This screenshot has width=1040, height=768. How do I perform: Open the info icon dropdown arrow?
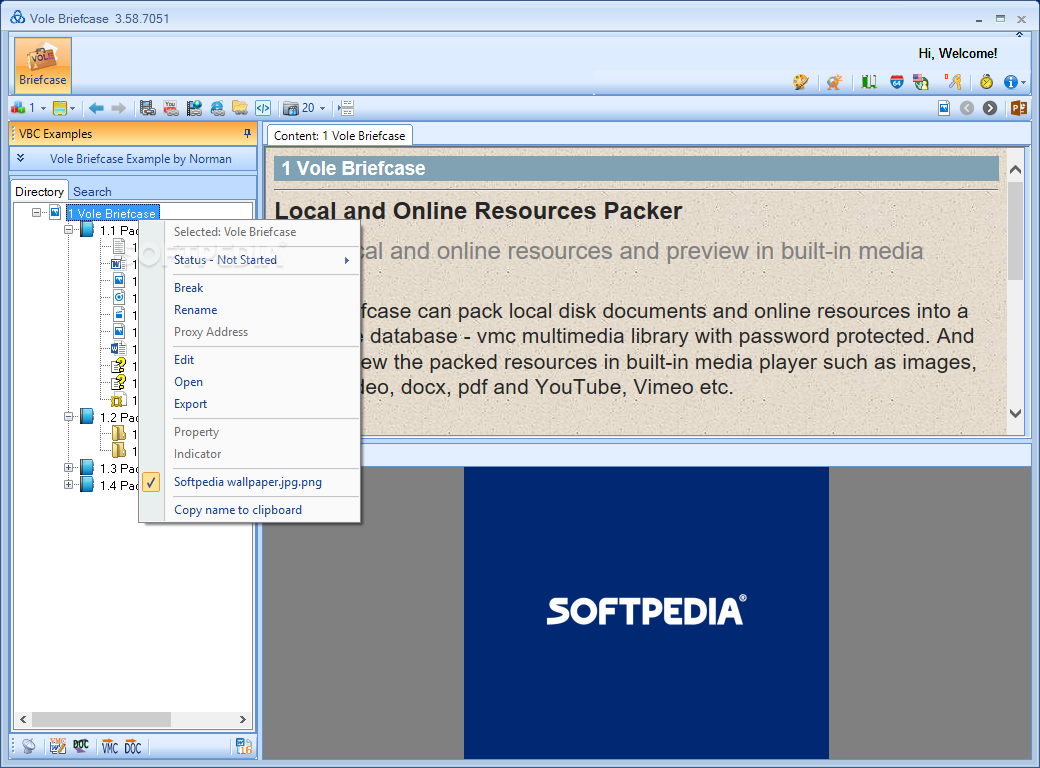coord(1023,83)
